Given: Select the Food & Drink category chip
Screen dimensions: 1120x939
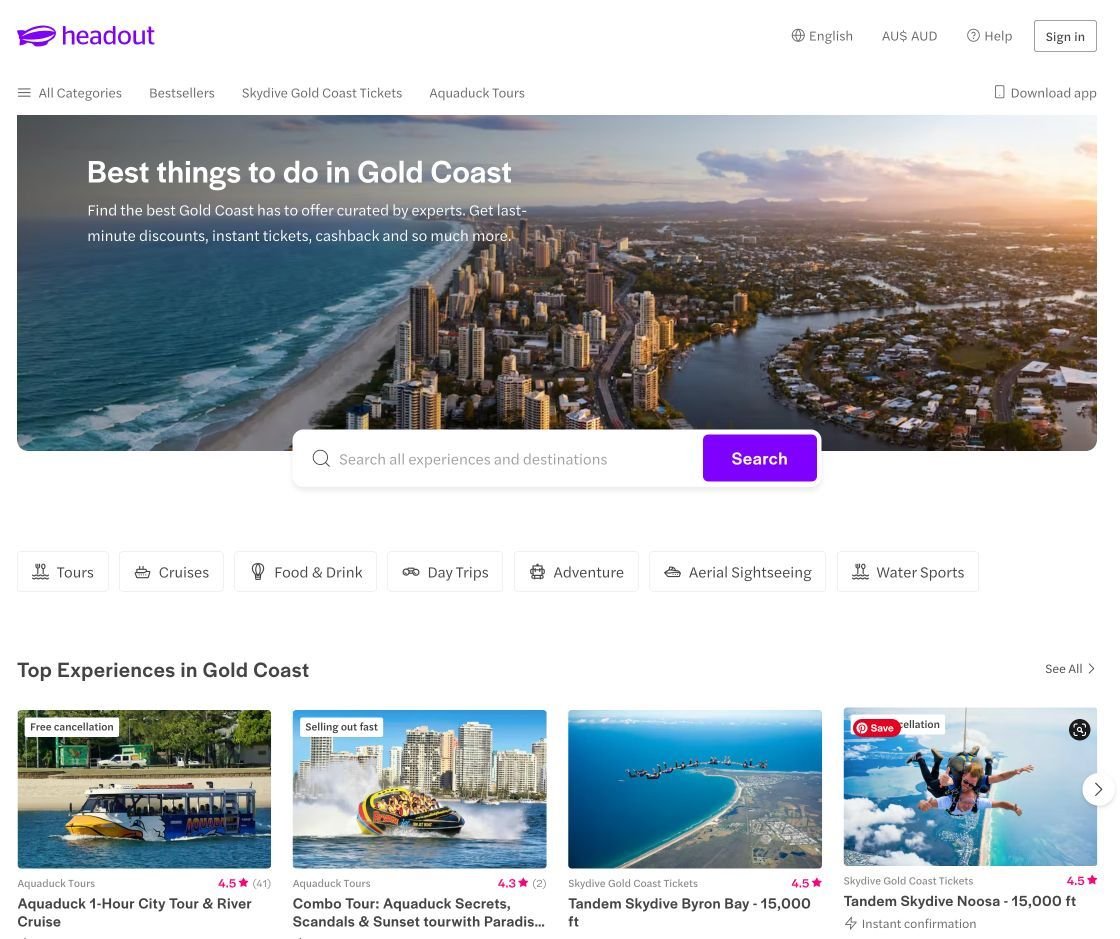Looking at the screenshot, I should 306,571.
